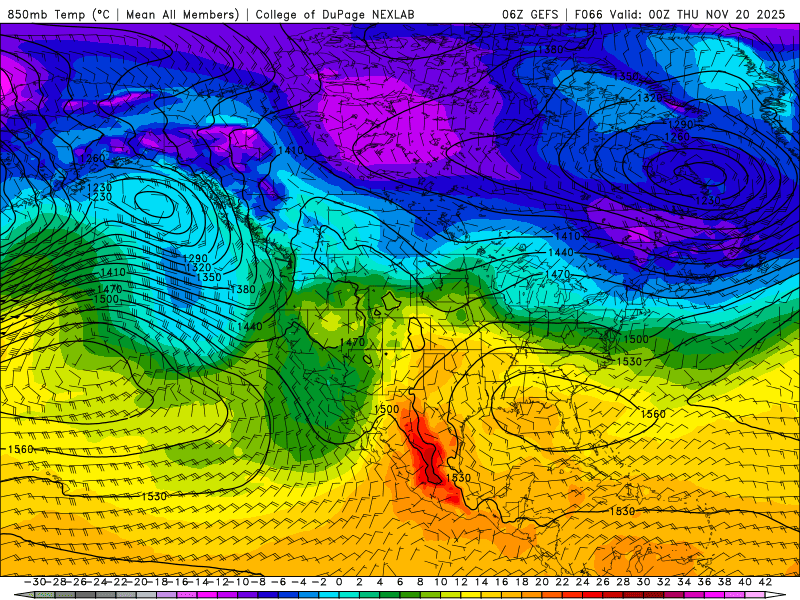This screenshot has height=600, width=800.
Task: Click the 1530 label over the Caribbean
Action: 622,511
